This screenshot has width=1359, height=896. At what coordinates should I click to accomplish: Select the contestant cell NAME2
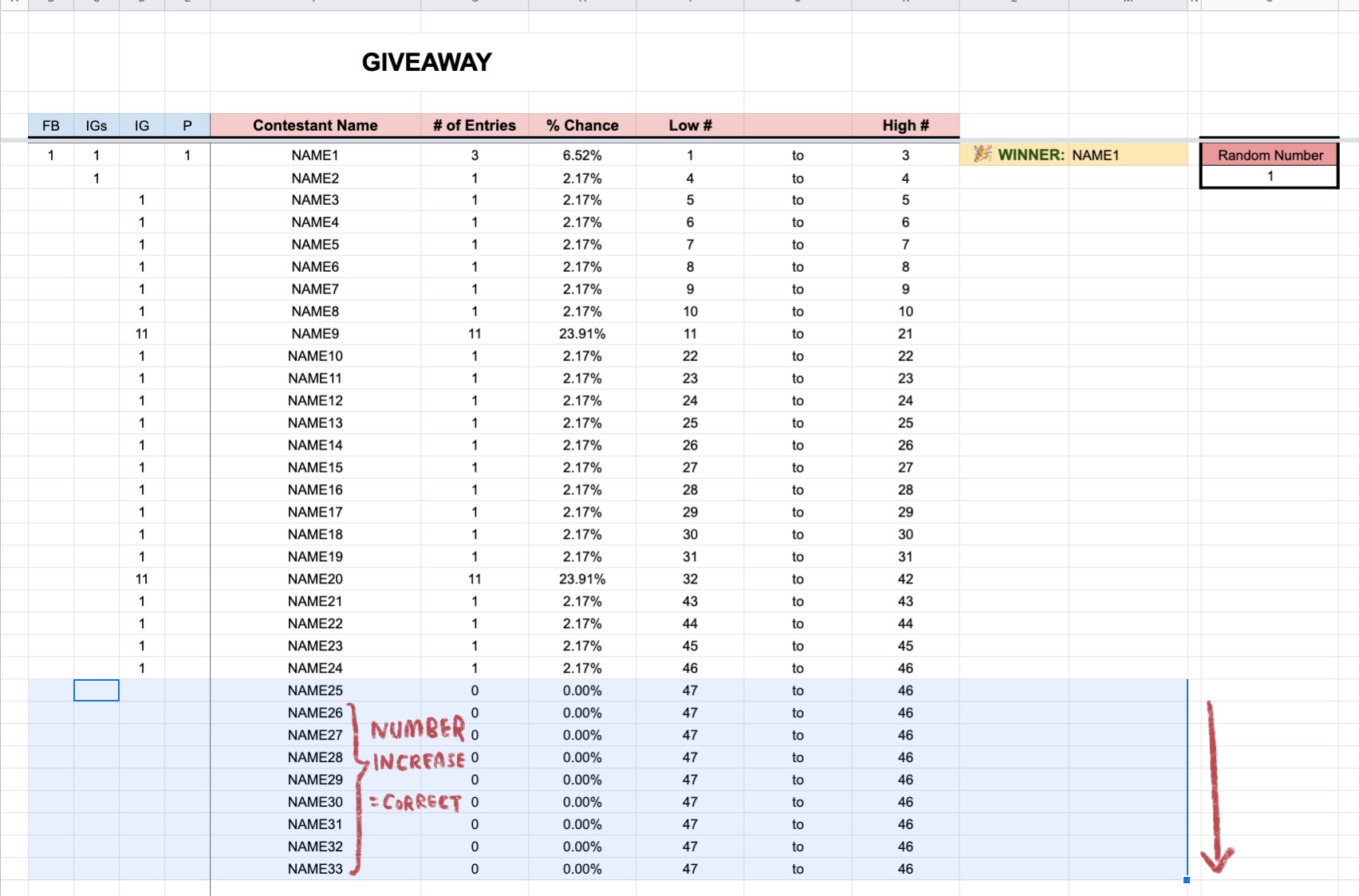pos(315,178)
